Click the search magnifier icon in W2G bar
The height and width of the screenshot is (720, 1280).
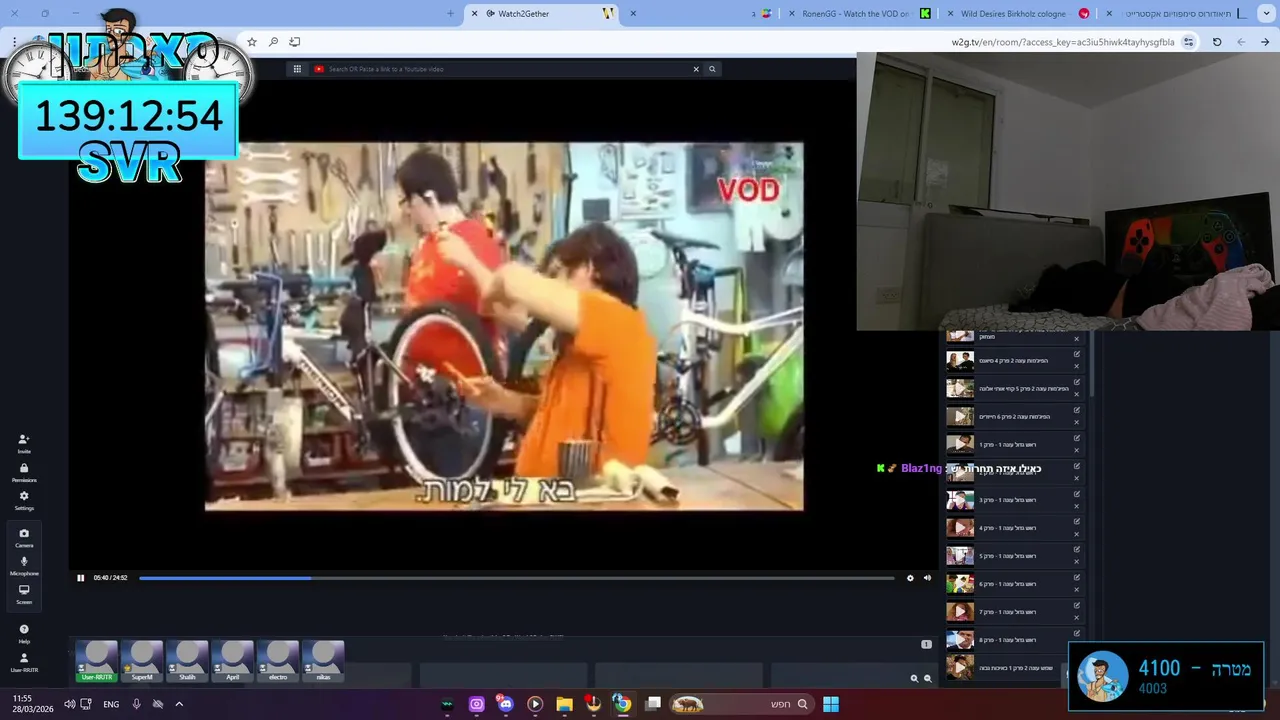point(712,69)
